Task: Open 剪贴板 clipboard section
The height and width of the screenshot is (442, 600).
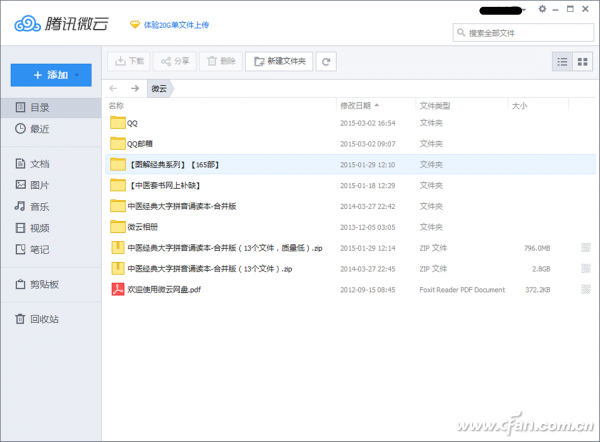Action: (51, 285)
